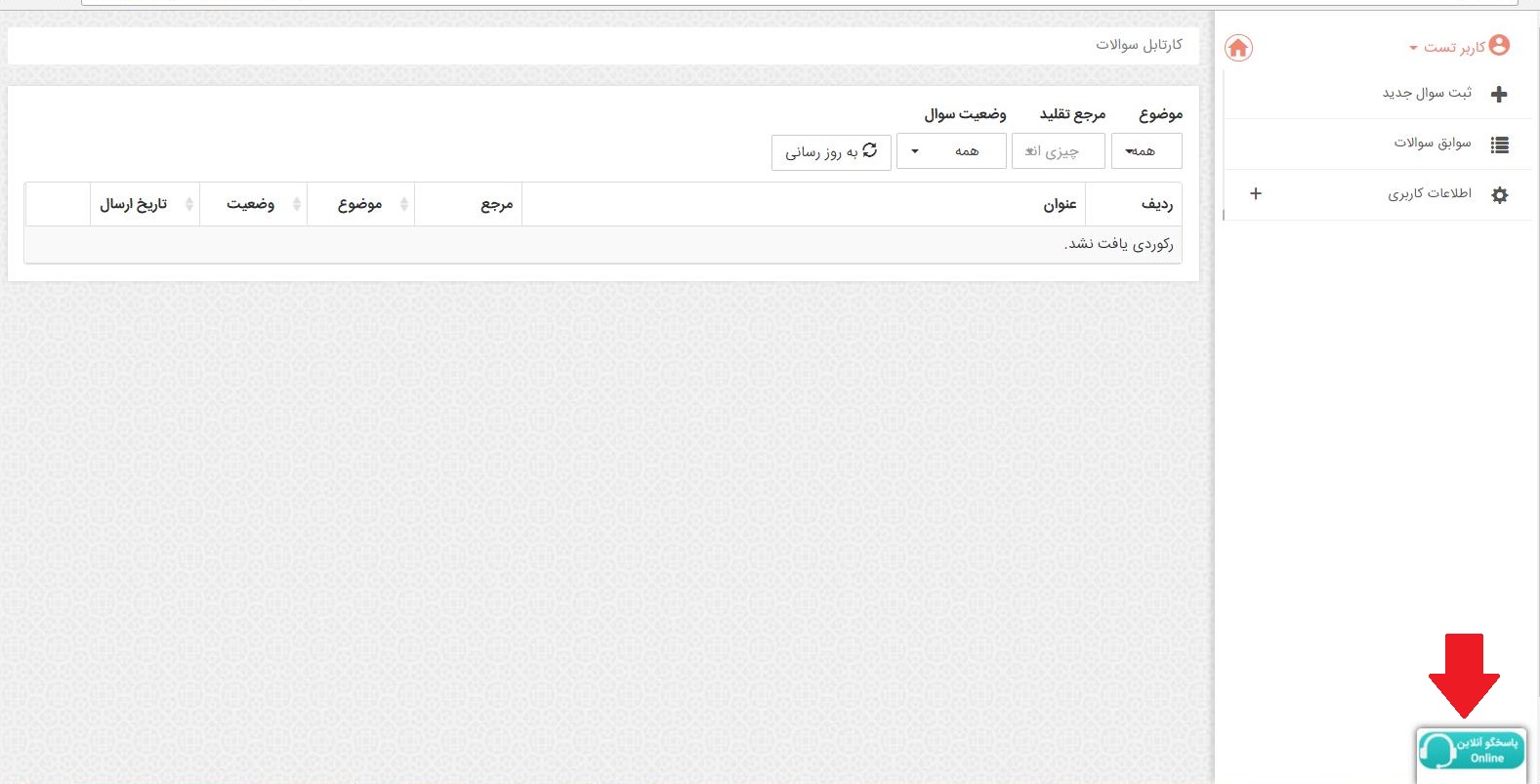Expand اطلاعات کاربری with the plus sign
Screen dimensions: 1540x784
1256,193
